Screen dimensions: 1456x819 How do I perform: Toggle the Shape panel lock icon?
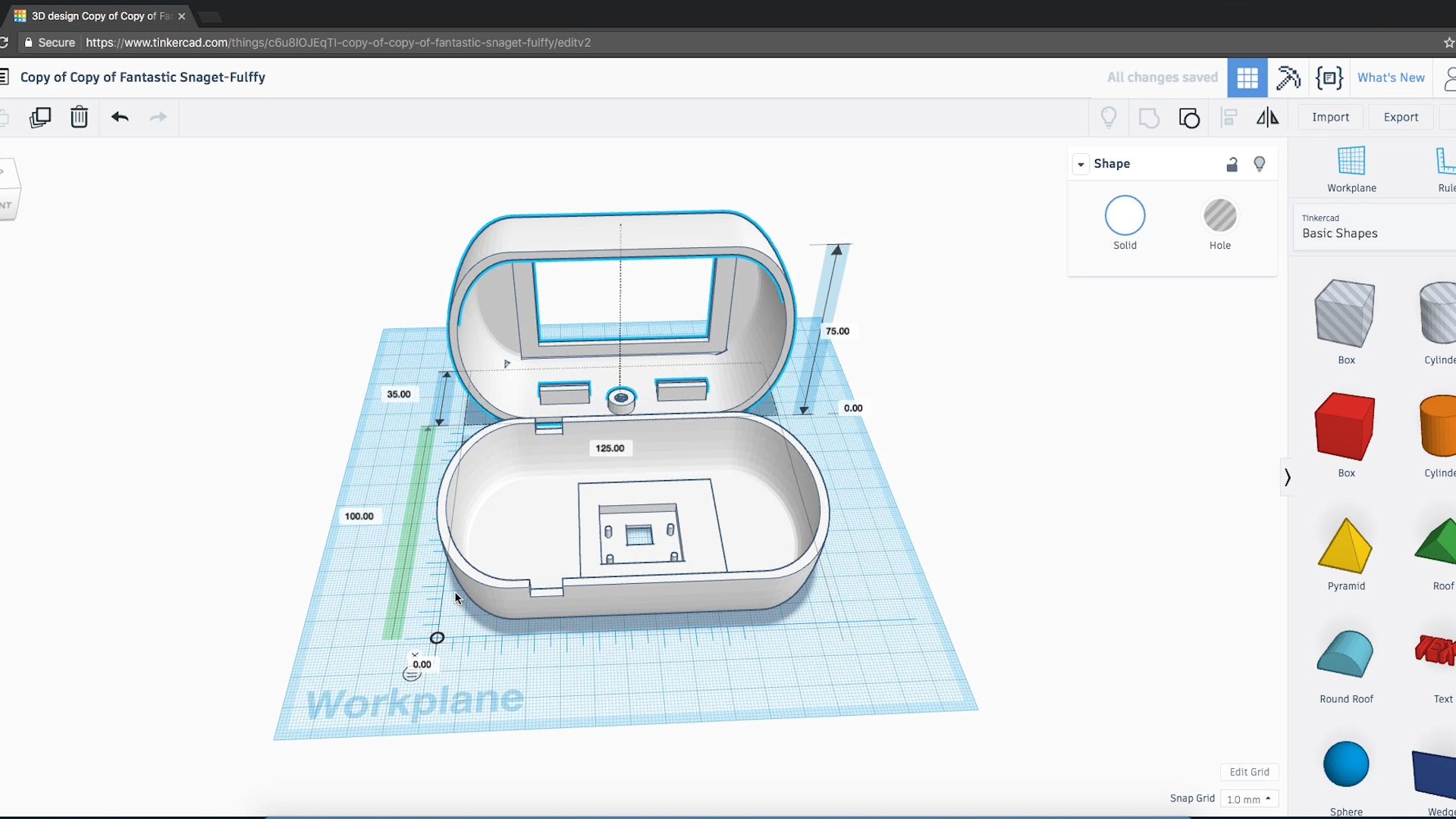point(1232,163)
